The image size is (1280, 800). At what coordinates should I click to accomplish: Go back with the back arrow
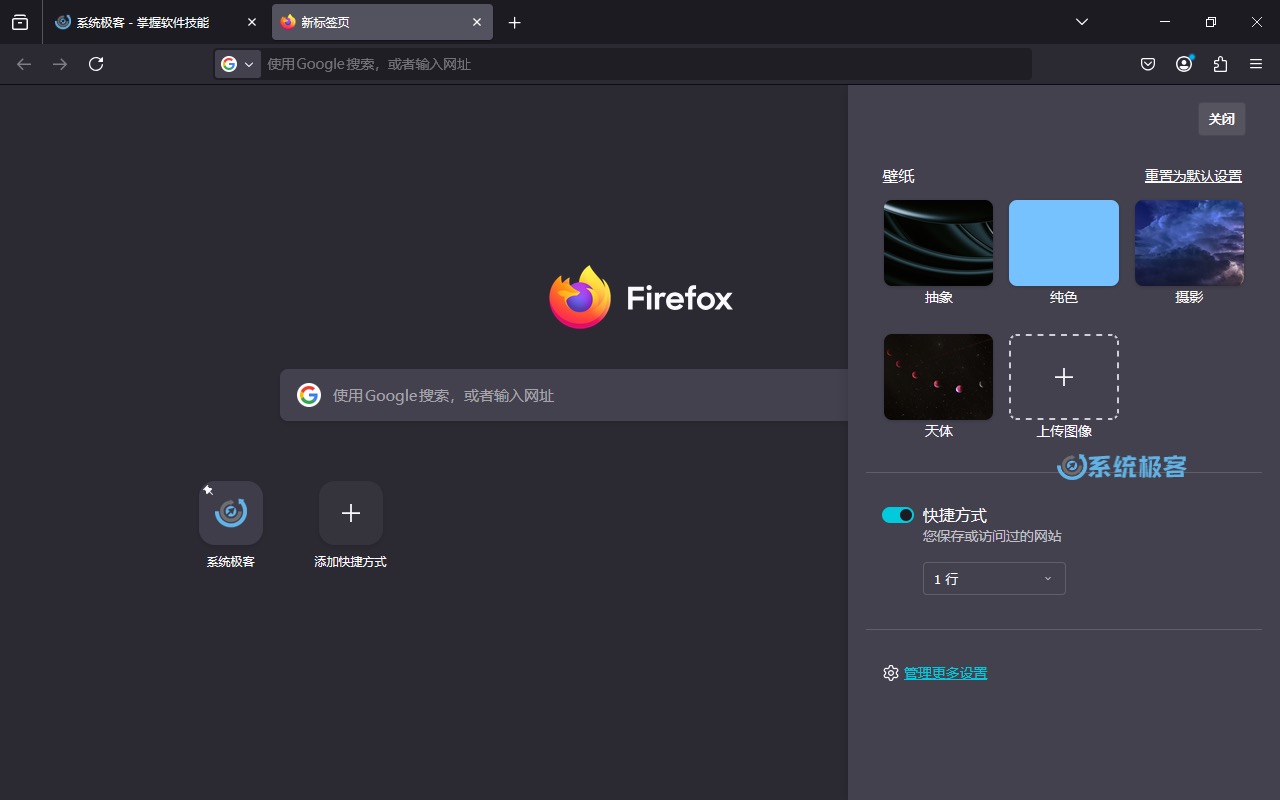pos(24,64)
